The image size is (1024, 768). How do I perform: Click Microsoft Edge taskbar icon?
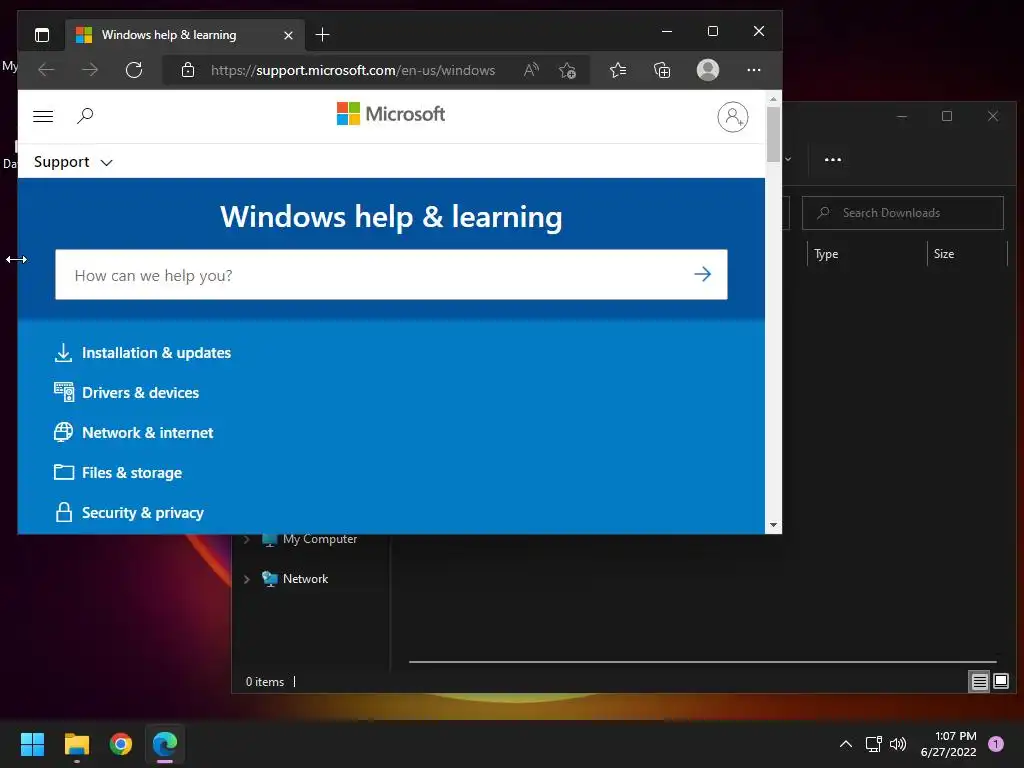tap(165, 744)
